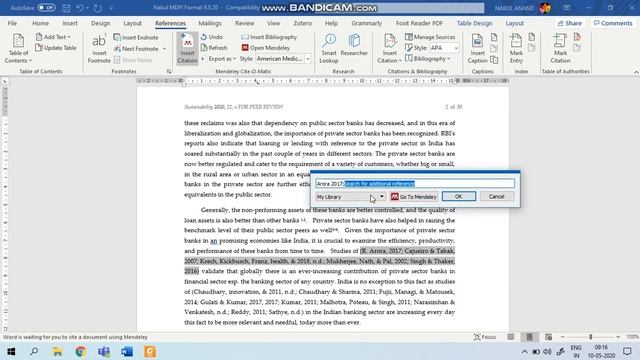The width and height of the screenshot is (640, 360).
Task: Switch to Read Mode view in status bar
Action: (x=511, y=337)
